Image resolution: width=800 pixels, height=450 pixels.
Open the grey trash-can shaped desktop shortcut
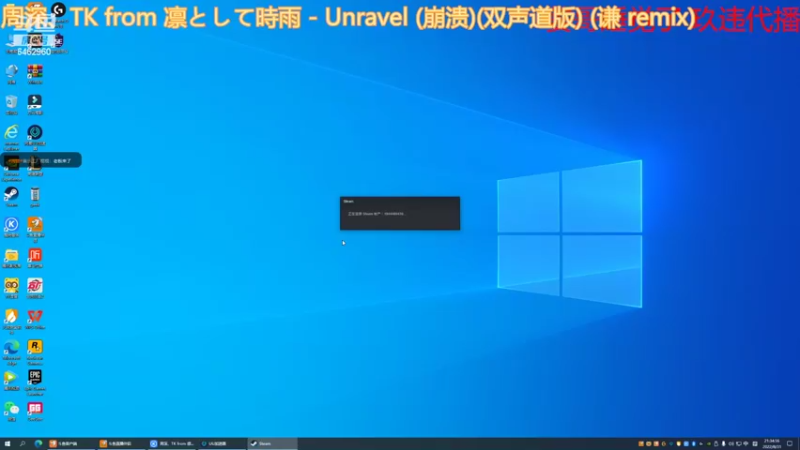point(35,196)
